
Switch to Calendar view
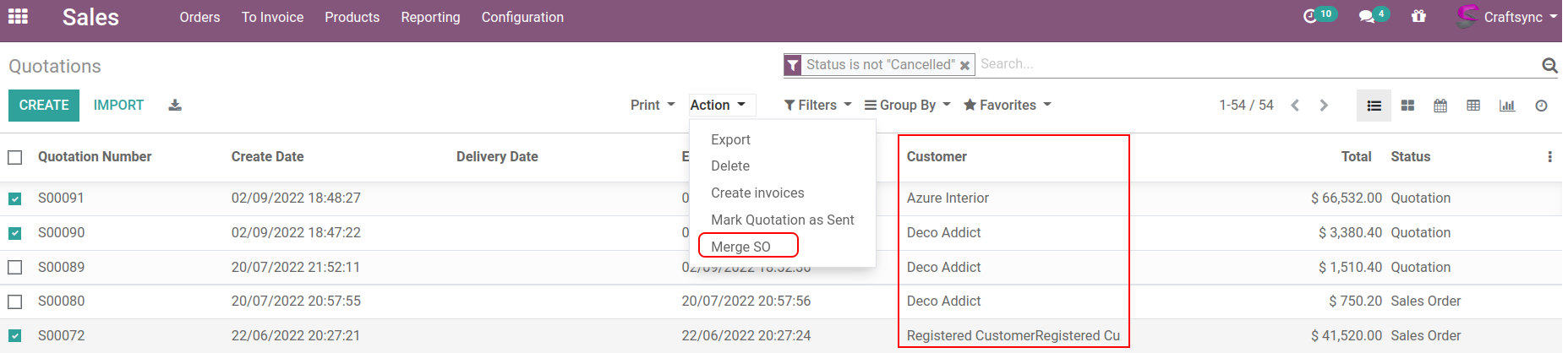[1440, 106]
